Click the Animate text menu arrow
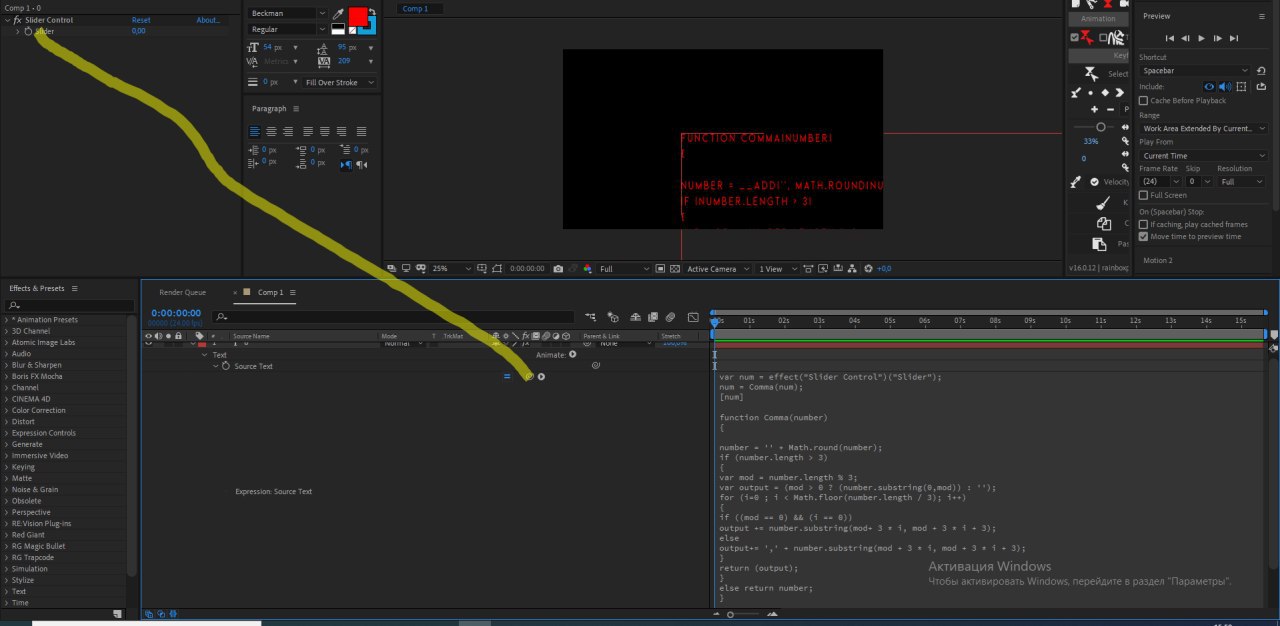1280x626 pixels. 573,354
